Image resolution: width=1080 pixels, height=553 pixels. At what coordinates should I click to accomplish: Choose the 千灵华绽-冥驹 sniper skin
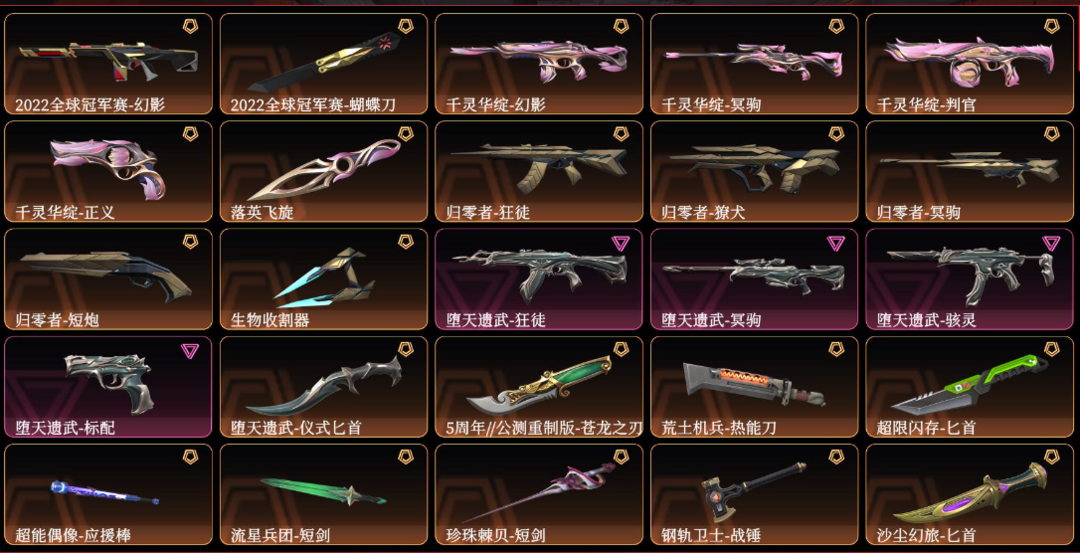tap(754, 64)
